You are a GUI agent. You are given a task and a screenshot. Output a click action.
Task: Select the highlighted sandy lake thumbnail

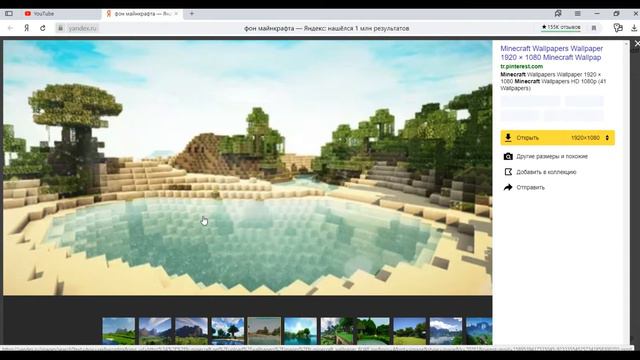coord(264,331)
